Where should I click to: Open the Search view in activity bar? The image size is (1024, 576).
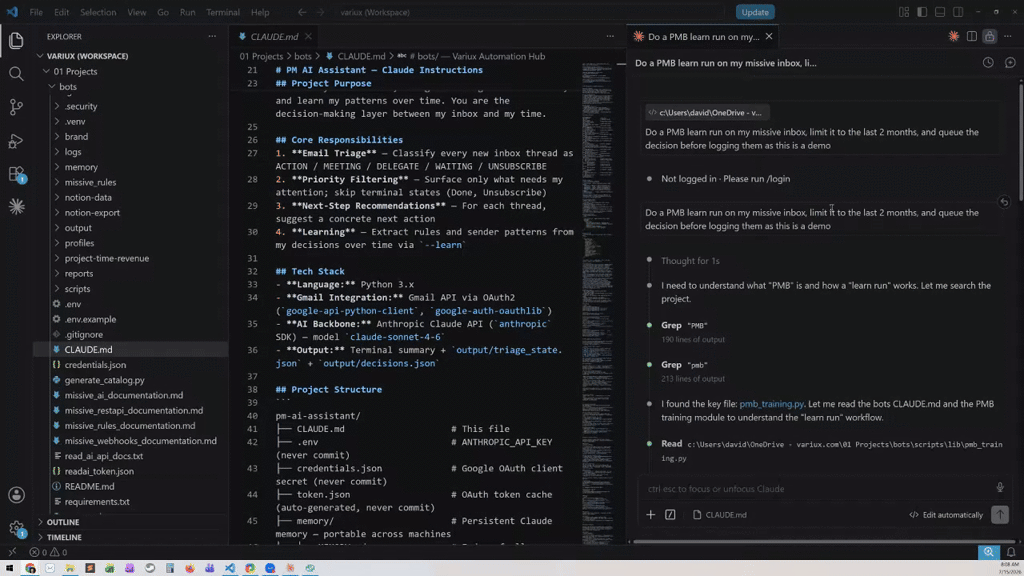(16, 73)
